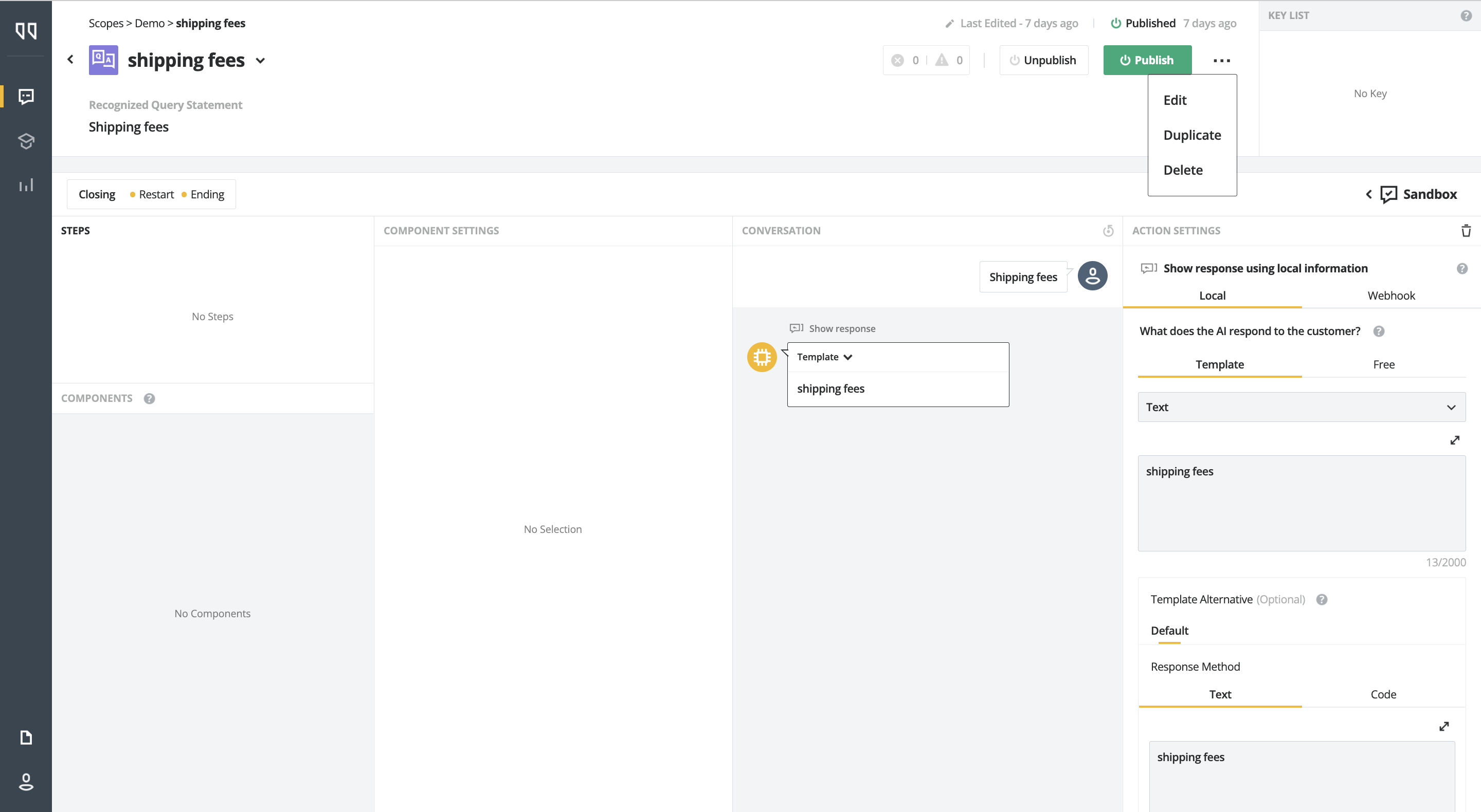Expand the template text editor arrow icon

coord(1454,440)
